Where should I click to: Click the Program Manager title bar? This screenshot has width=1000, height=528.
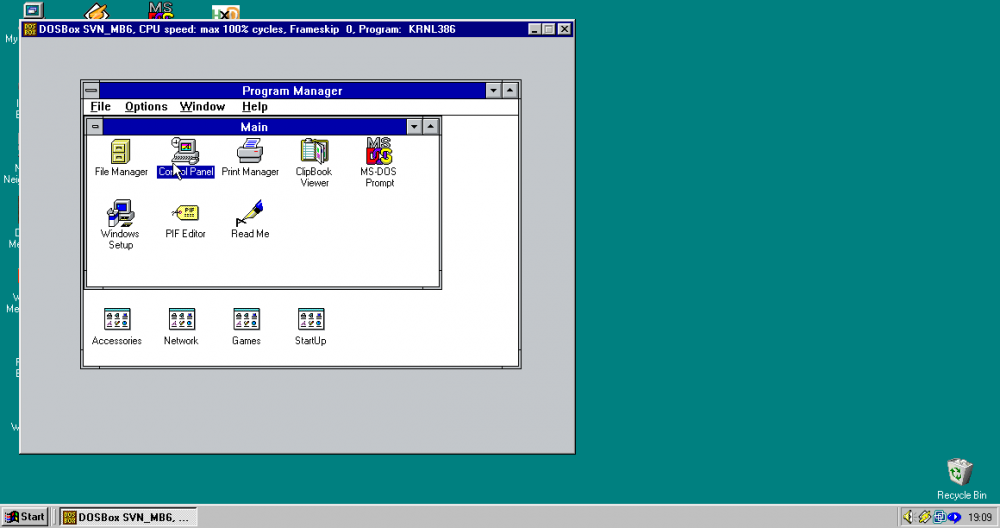(292, 91)
